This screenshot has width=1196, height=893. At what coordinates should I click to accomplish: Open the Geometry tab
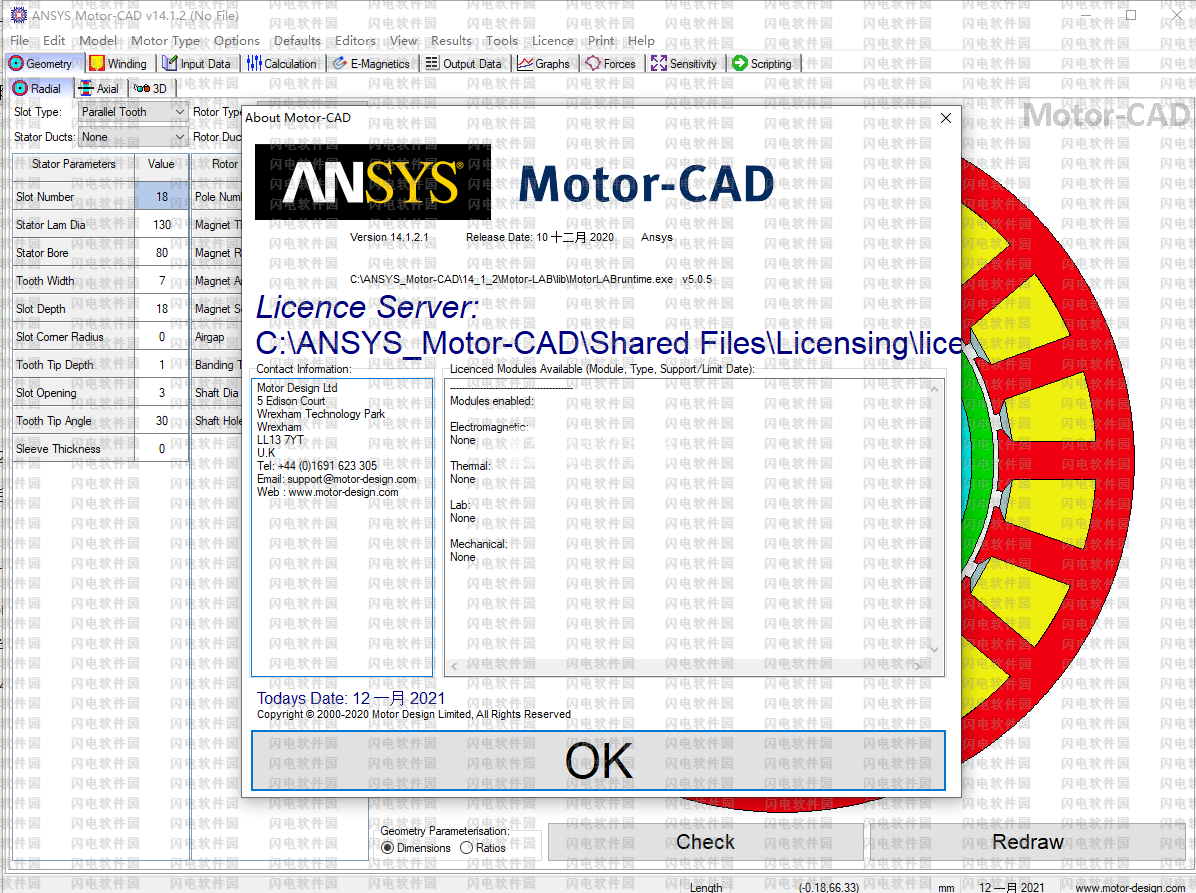(40, 63)
